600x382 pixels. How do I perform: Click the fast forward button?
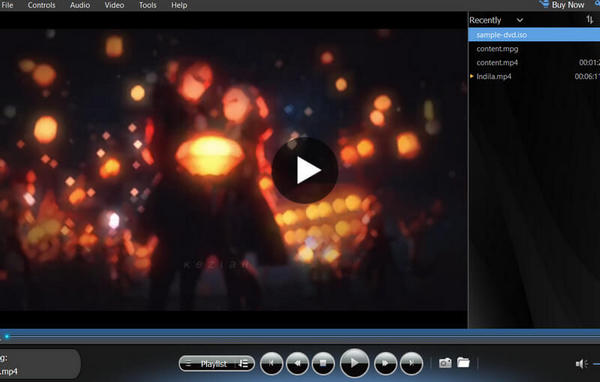(x=385, y=363)
